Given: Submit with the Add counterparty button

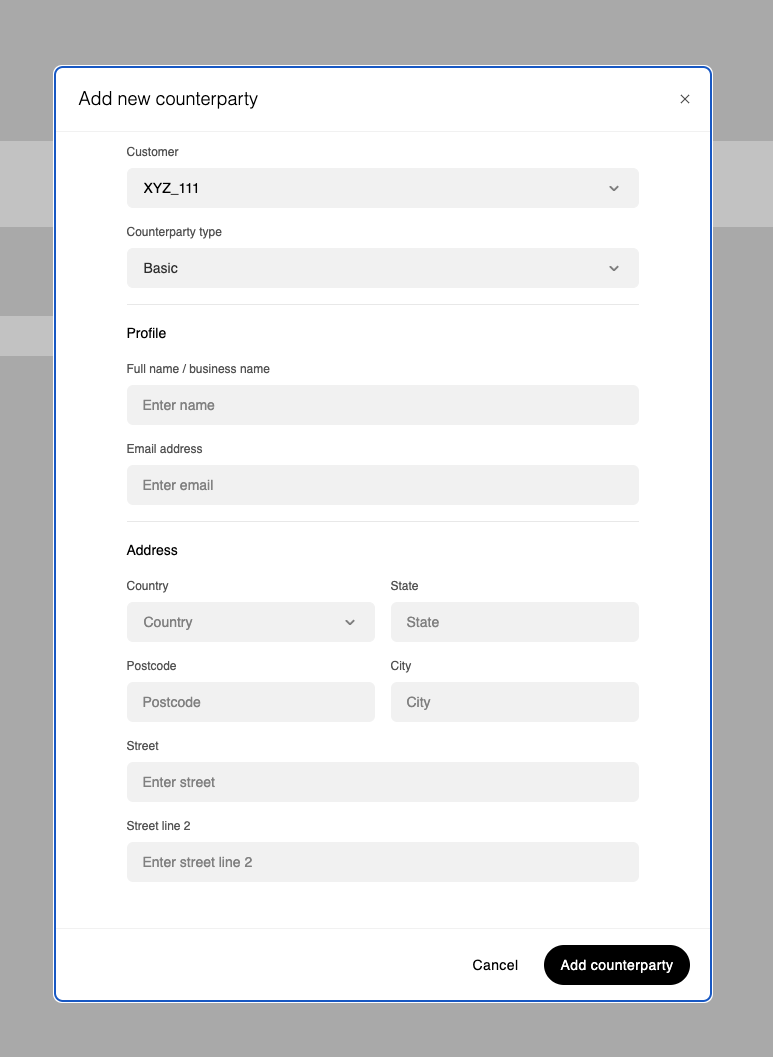Looking at the screenshot, I should coord(616,965).
